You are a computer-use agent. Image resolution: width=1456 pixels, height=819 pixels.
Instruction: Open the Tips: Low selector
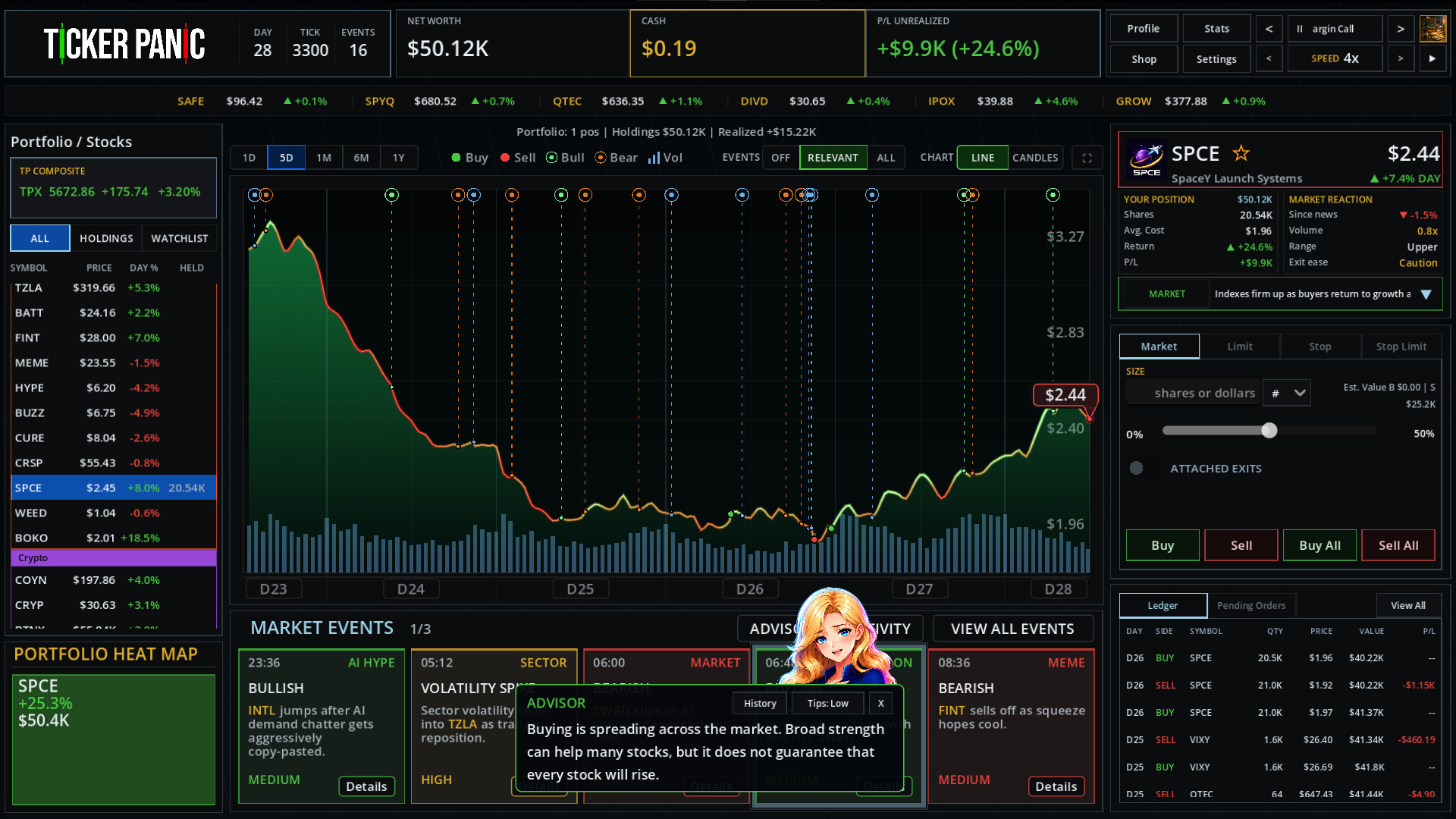pyautogui.click(x=827, y=703)
